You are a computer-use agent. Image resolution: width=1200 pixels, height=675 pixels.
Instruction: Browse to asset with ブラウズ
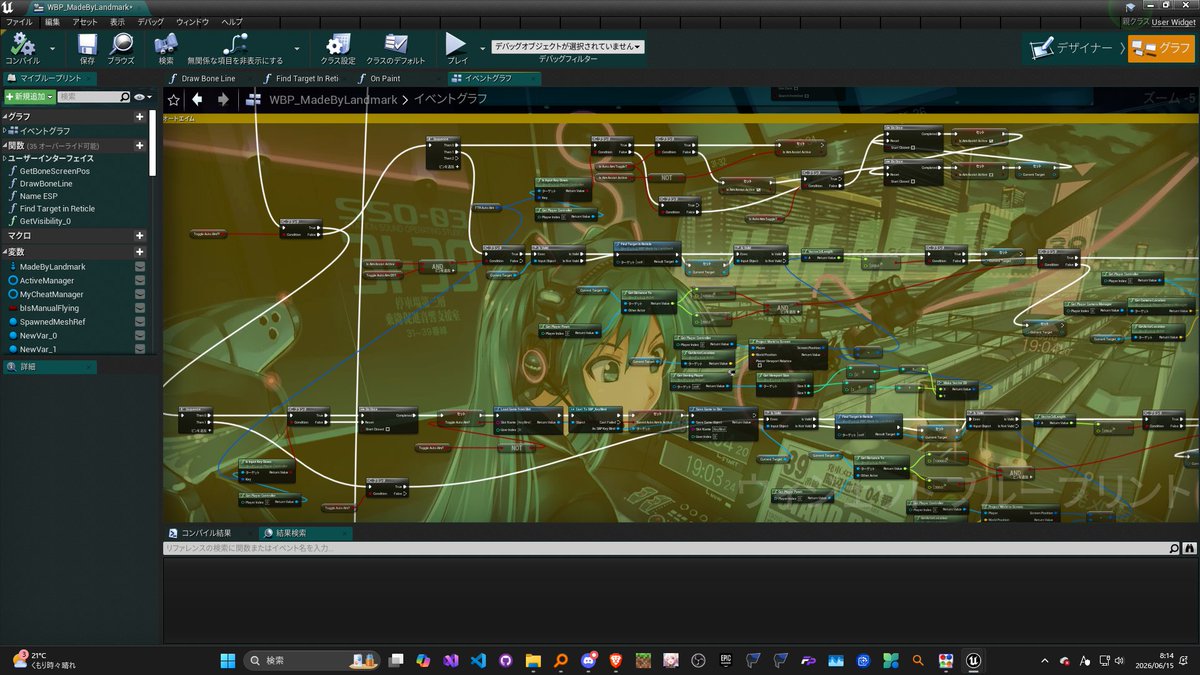[x=121, y=47]
